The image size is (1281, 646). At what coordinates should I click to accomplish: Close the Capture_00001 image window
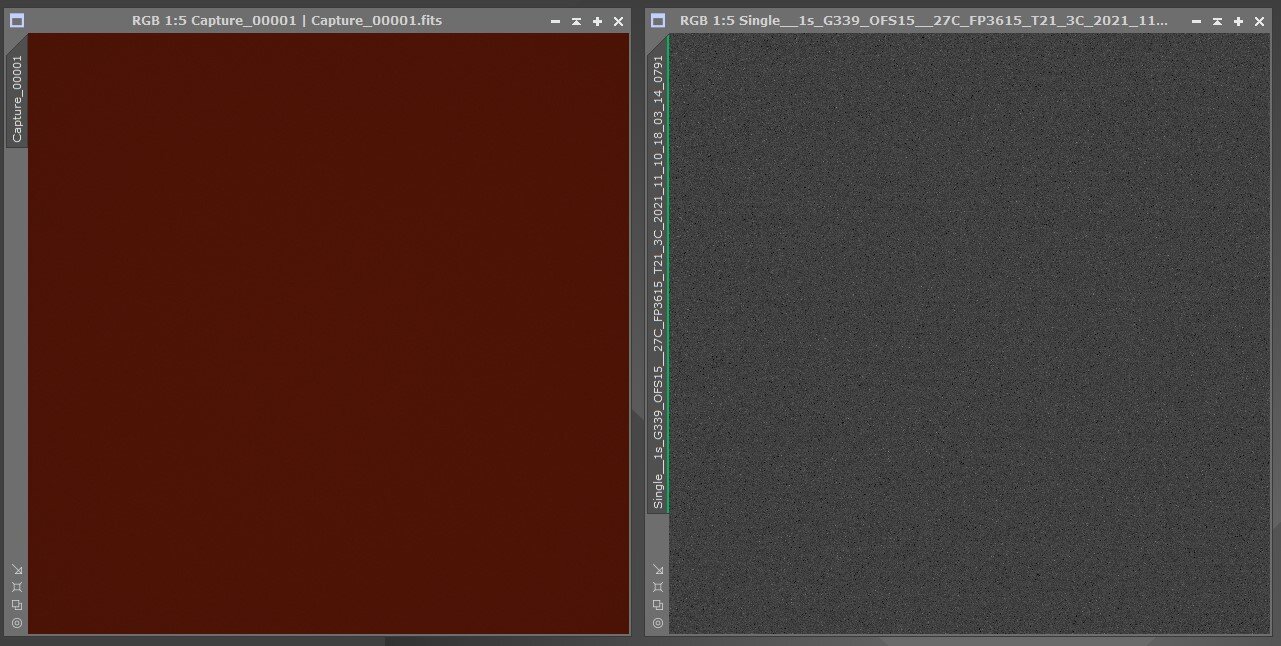618,21
